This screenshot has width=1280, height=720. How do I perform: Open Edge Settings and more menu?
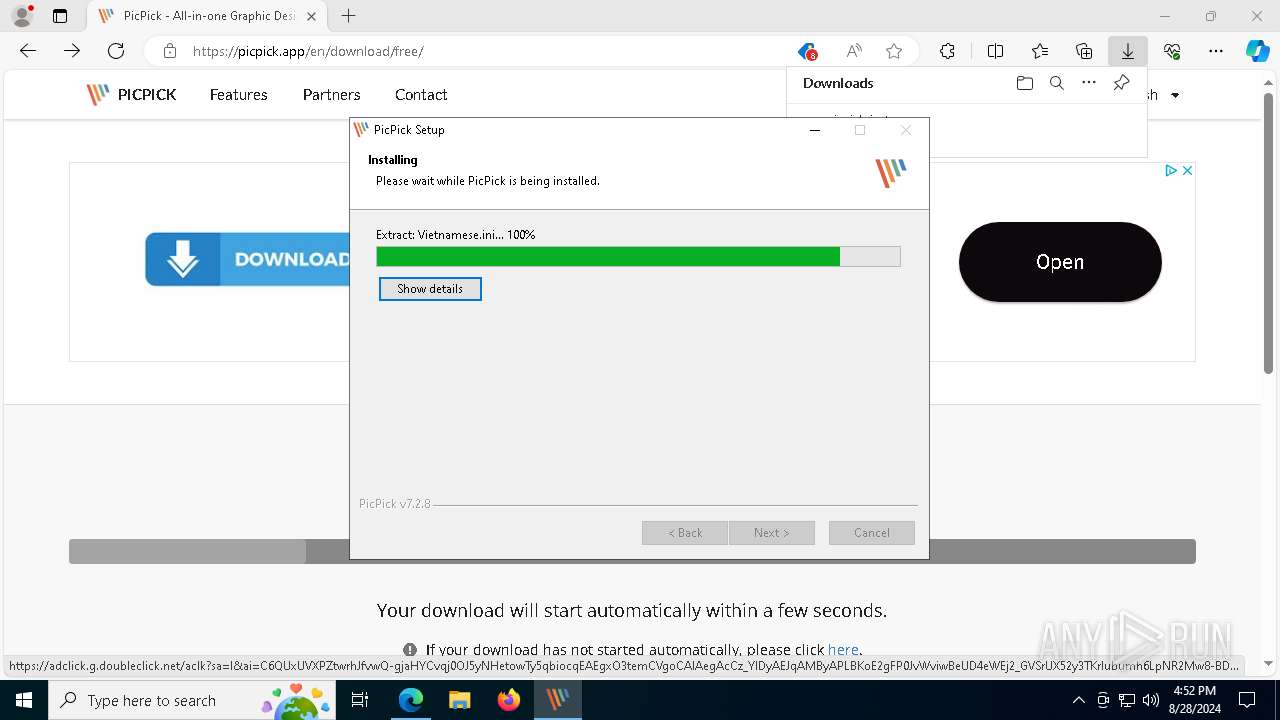(x=1216, y=51)
